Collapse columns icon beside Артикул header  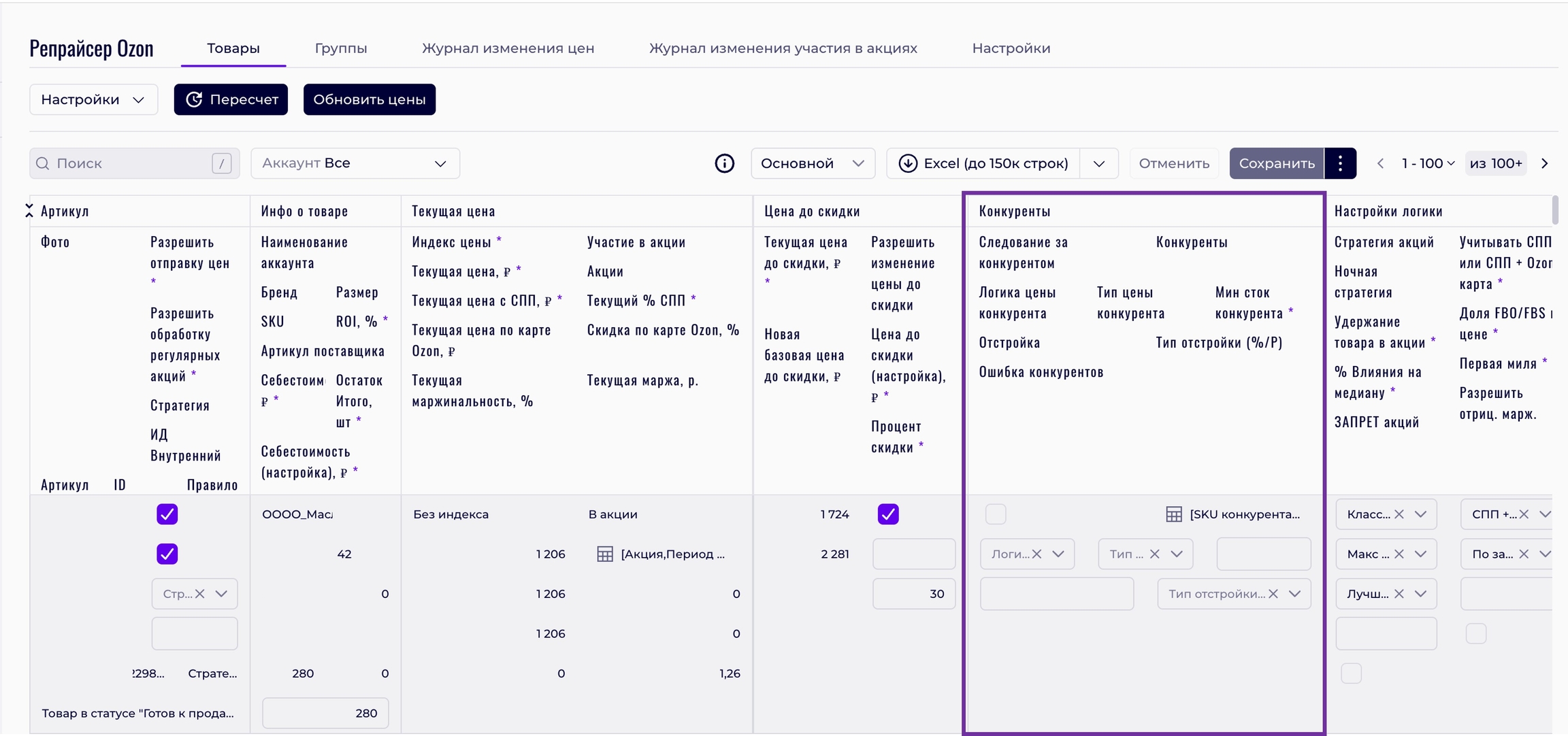[29, 211]
